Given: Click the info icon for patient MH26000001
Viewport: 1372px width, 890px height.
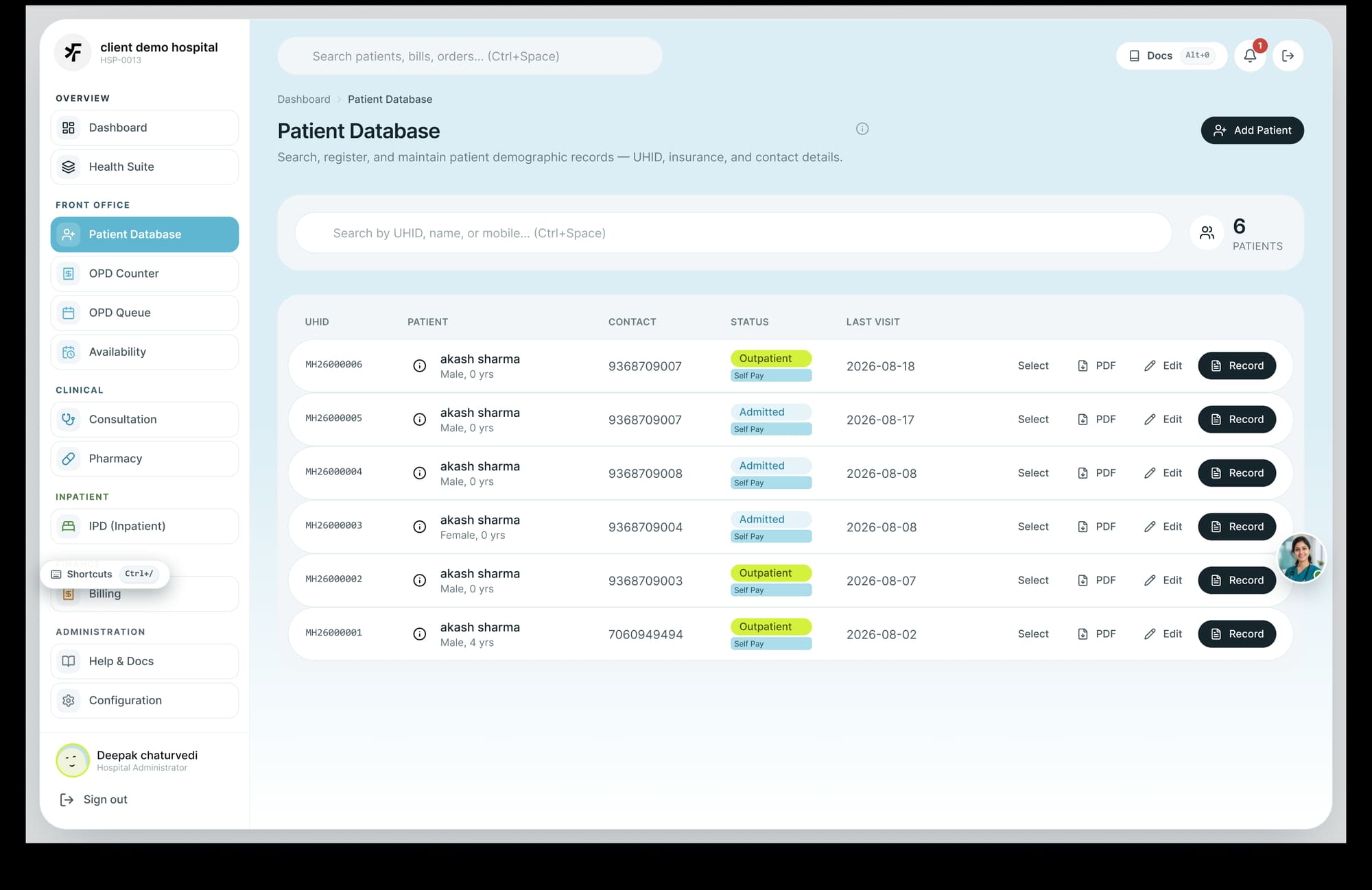Looking at the screenshot, I should point(420,634).
